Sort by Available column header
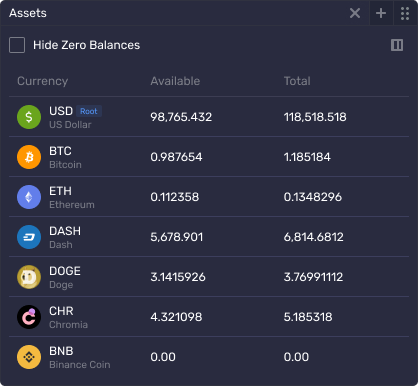The width and height of the screenshot is (418, 386). point(175,81)
